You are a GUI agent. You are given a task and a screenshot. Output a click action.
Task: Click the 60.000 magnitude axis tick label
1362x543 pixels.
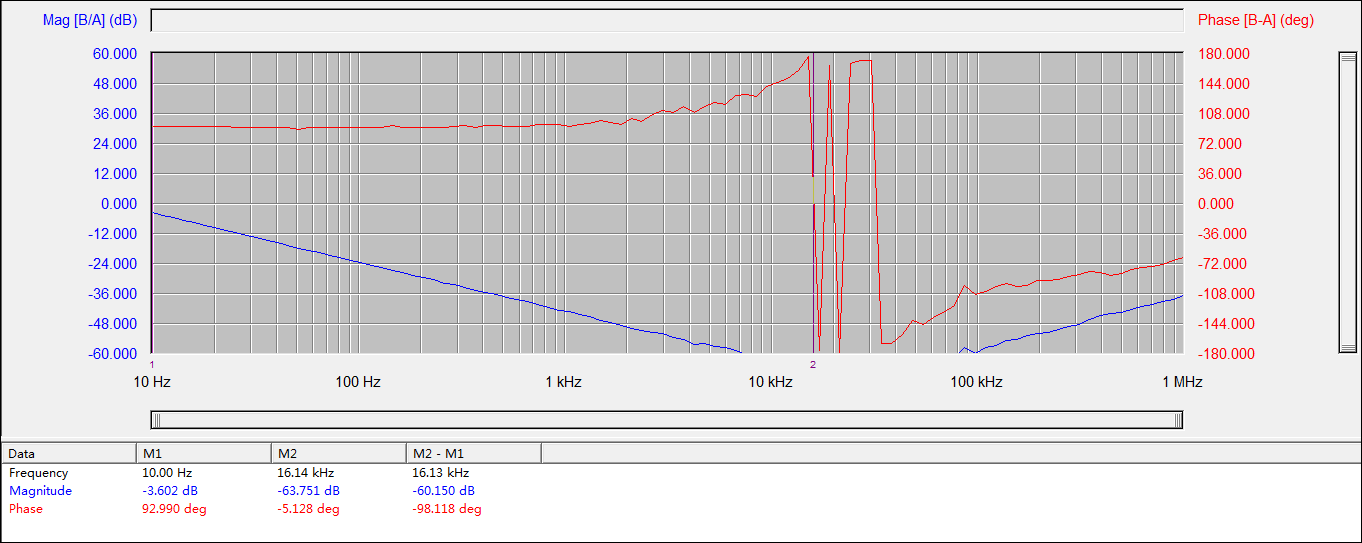[115, 53]
